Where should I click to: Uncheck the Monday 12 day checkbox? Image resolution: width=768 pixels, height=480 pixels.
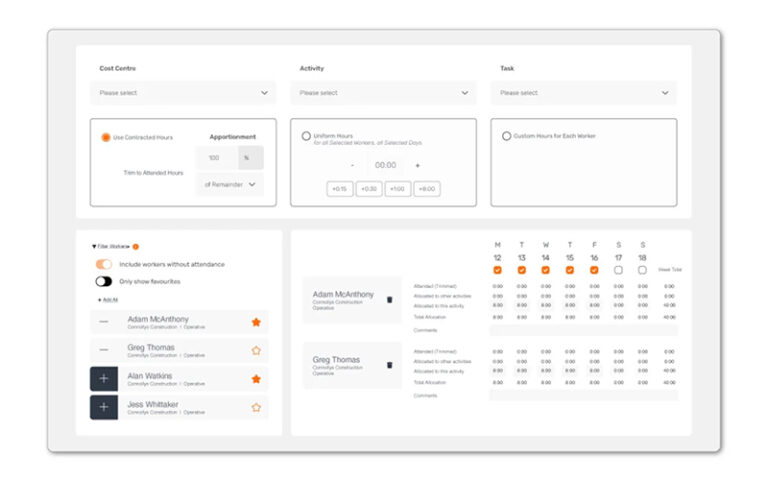(498, 270)
